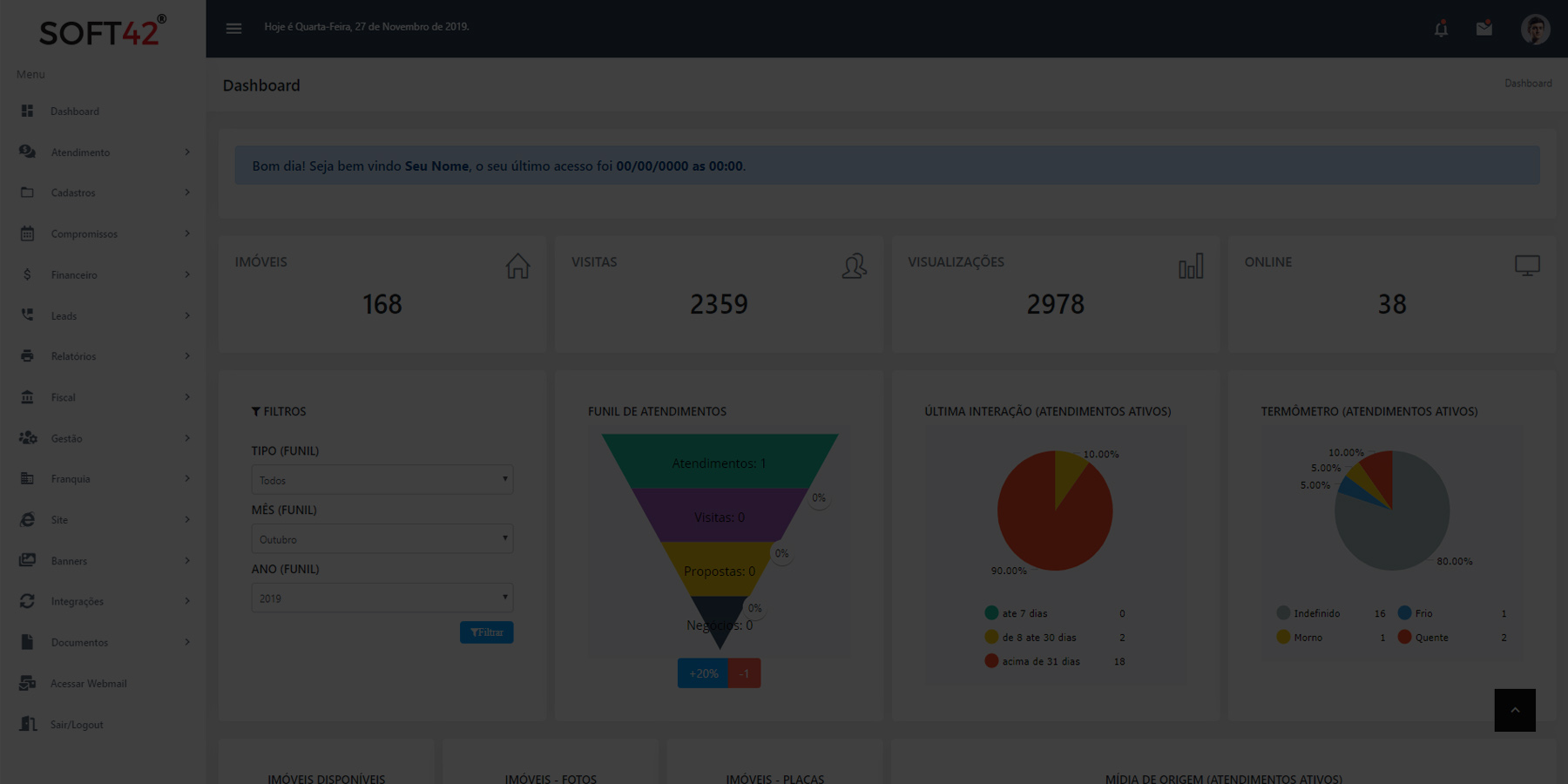Image resolution: width=1568 pixels, height=784 pixels.
Task: Open the user profile avatar
Action: [1535, 29]
